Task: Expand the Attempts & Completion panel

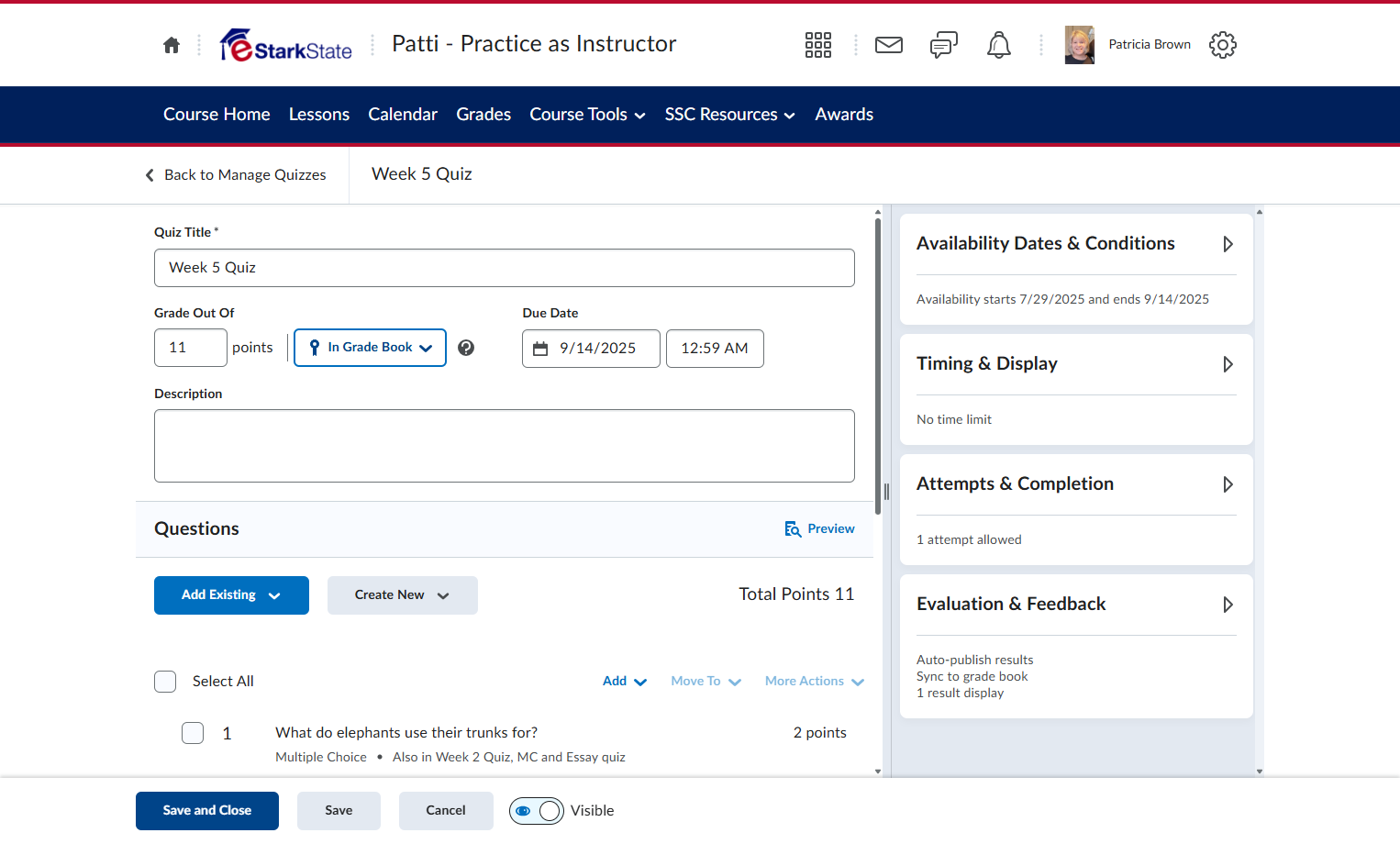Action: tap(1228, 484)
